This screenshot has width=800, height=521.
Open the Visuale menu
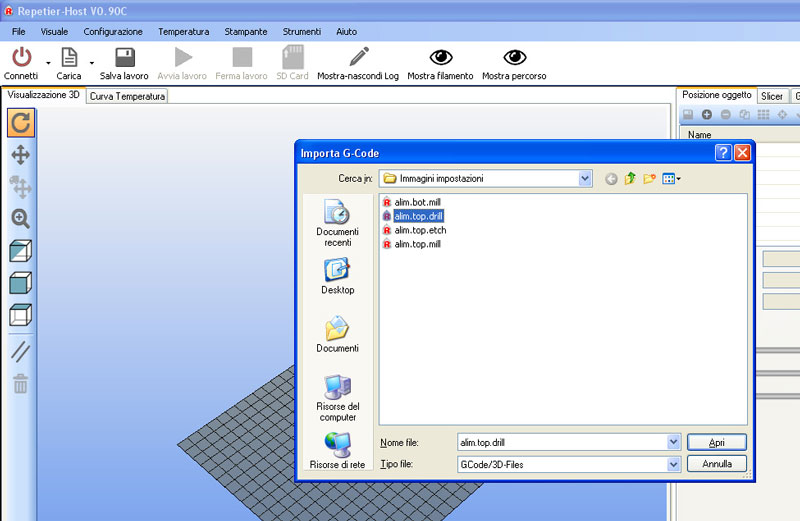54,32
